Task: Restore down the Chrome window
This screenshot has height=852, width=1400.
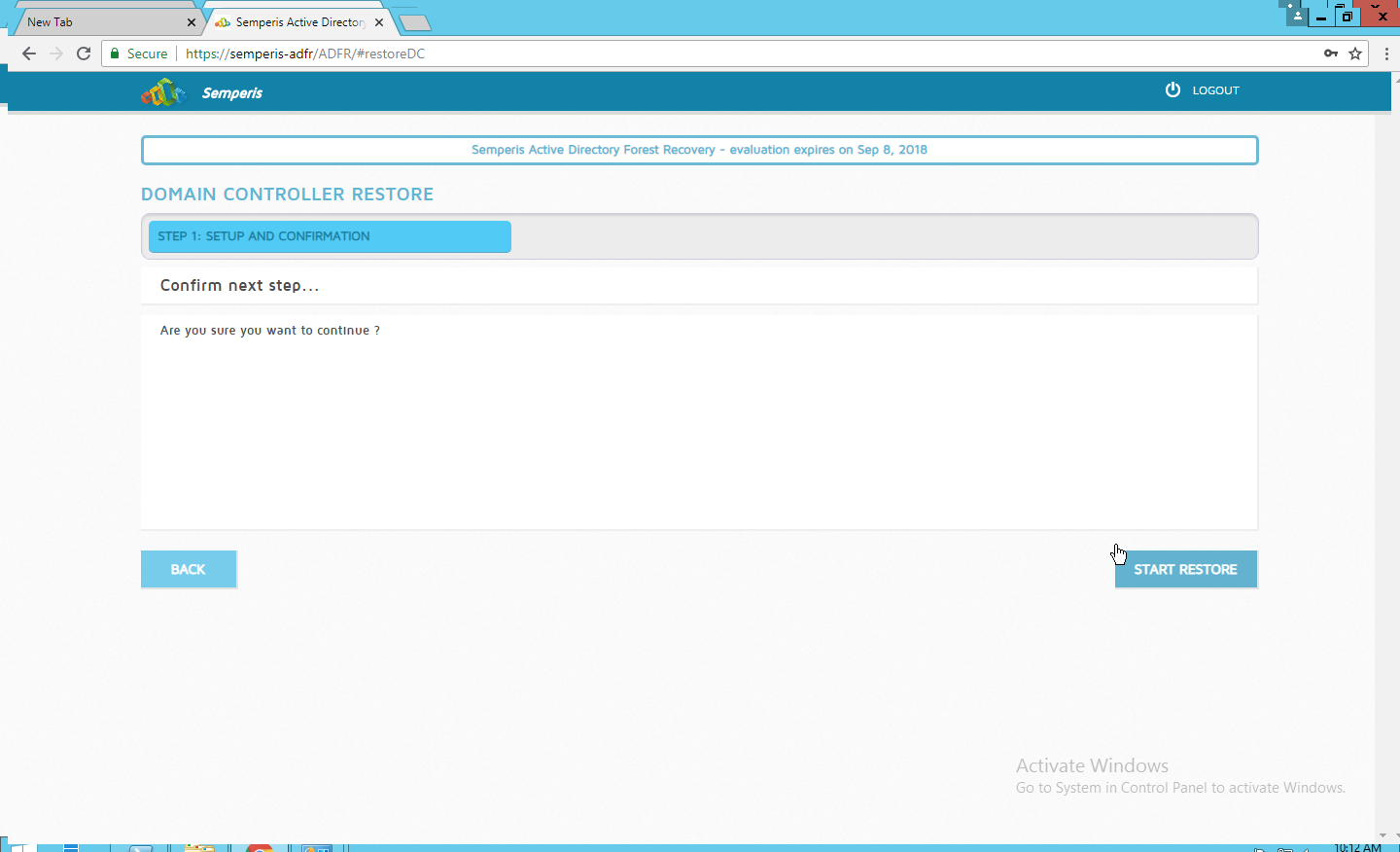Action: [1347, 15]
